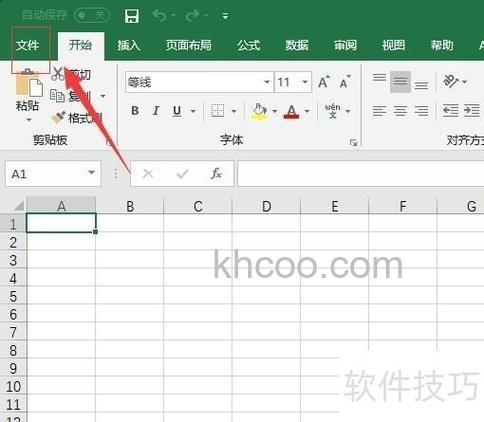Click the Save floppy disk icon
The image size is (484, 422).
132,16
